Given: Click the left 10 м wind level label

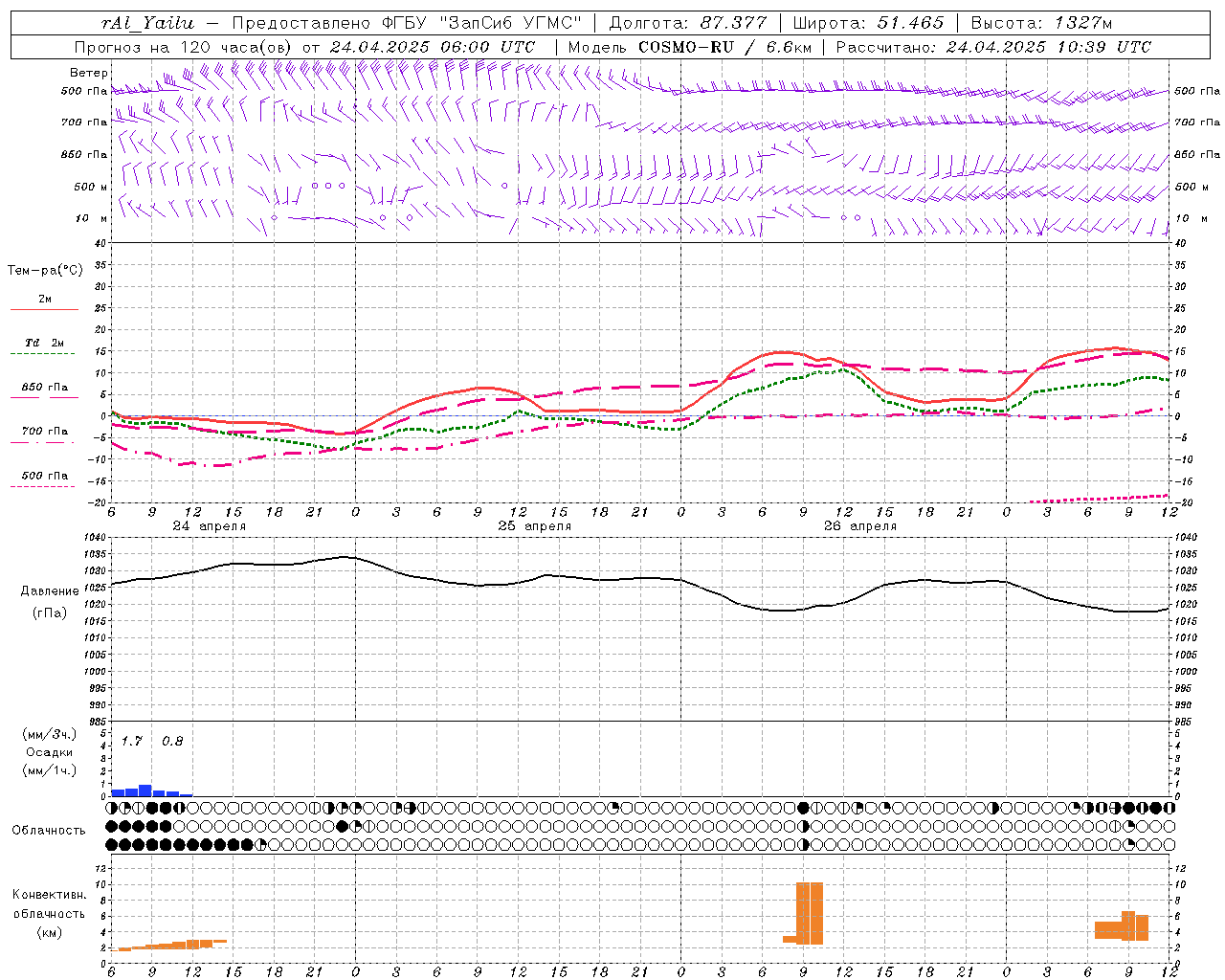Looking at the screenshot, I should (x=92, y=218).
